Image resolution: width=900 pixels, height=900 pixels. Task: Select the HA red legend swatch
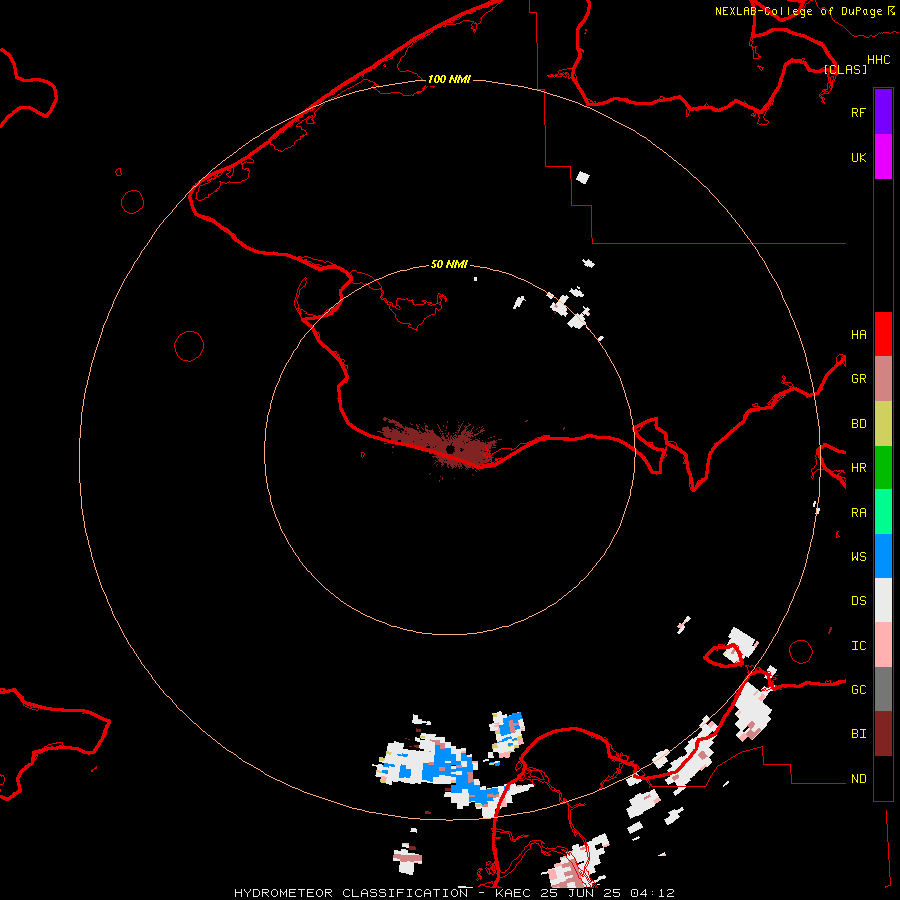coord(883,334)
